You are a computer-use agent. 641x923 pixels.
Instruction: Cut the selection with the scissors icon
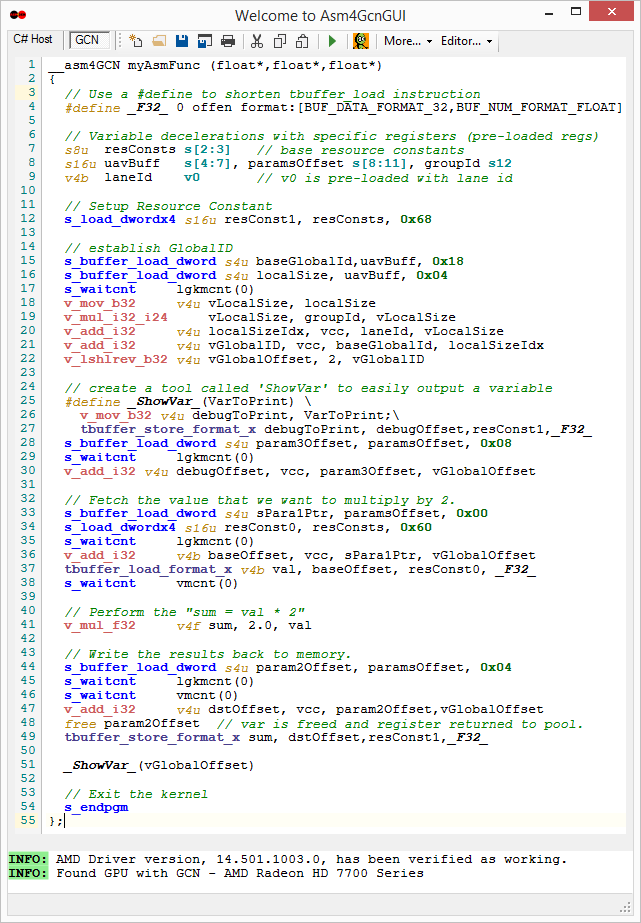click(x=257, y=41)
